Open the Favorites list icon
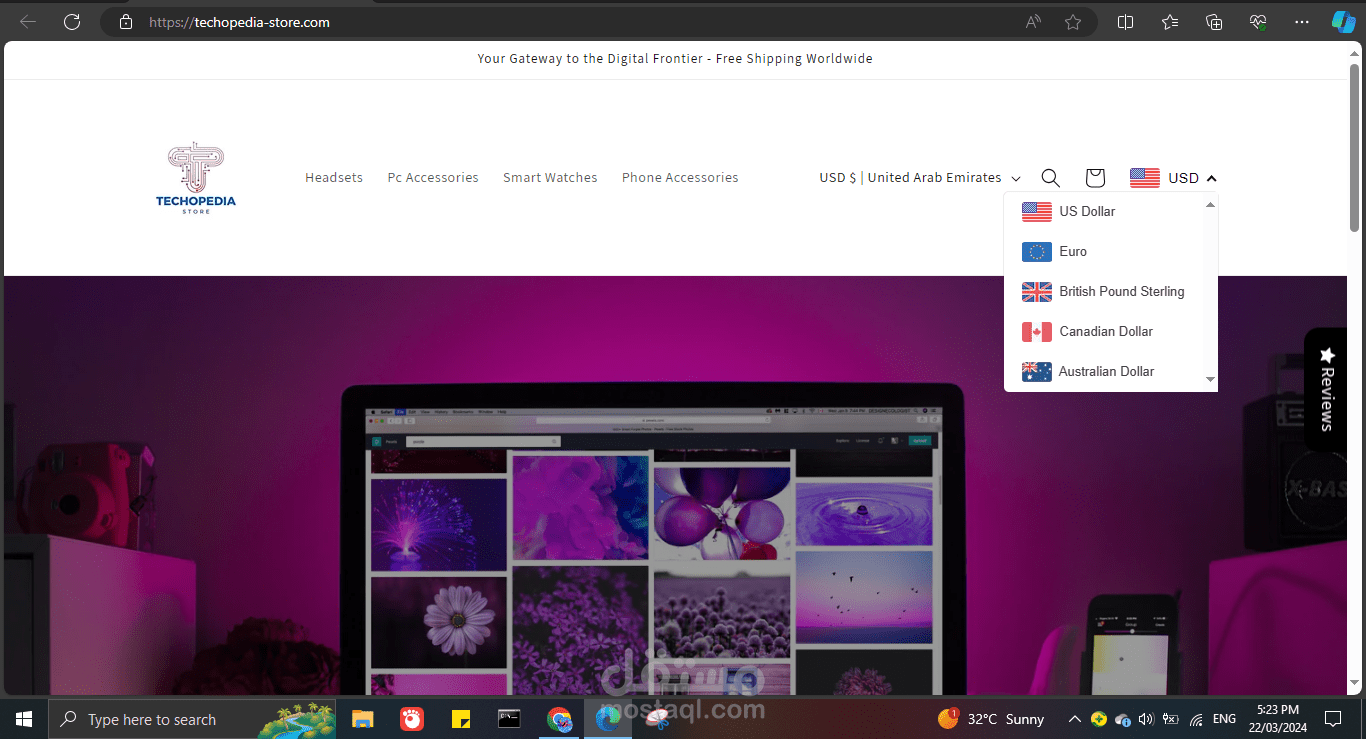This screenshot has width=1366, height=739. tap(1170, 22)
